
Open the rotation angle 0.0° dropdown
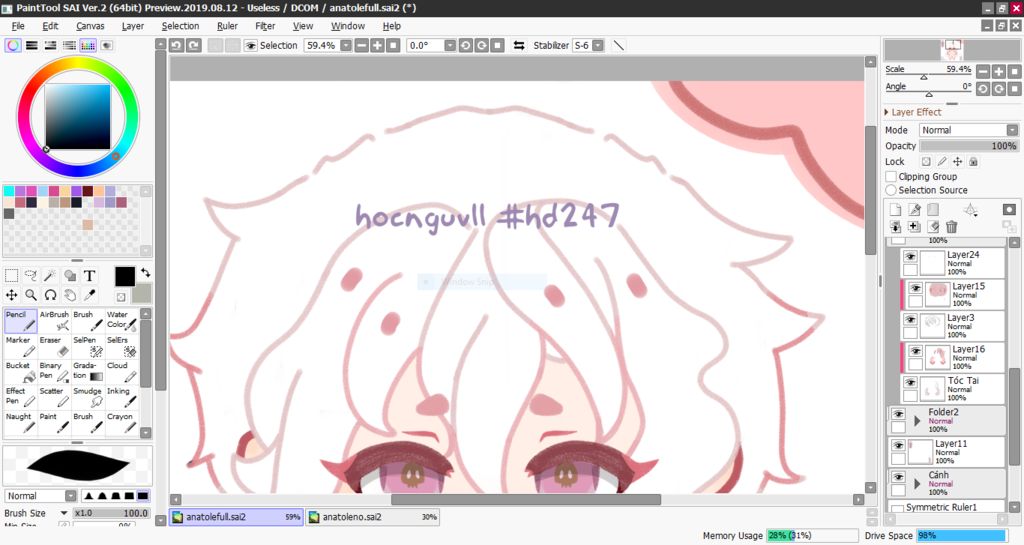449,46
